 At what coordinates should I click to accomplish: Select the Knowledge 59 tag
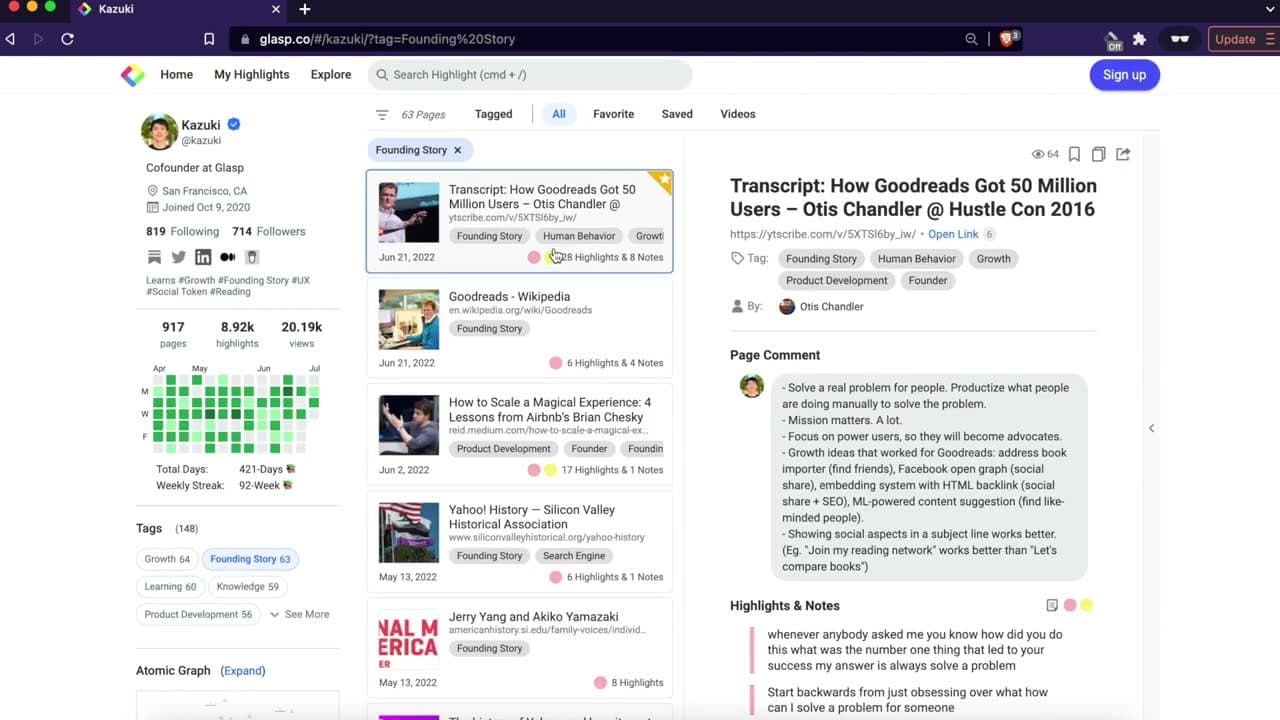pos(248,586)
